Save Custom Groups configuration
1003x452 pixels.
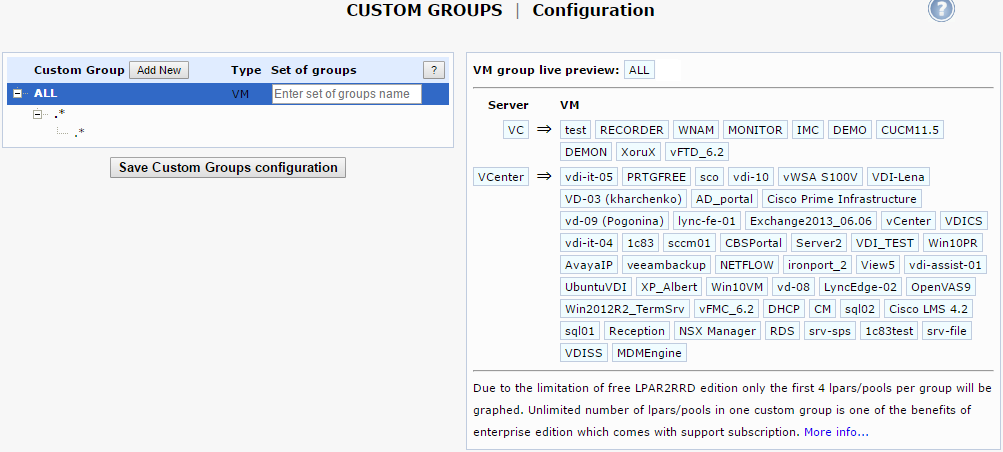tap(227, 167)
